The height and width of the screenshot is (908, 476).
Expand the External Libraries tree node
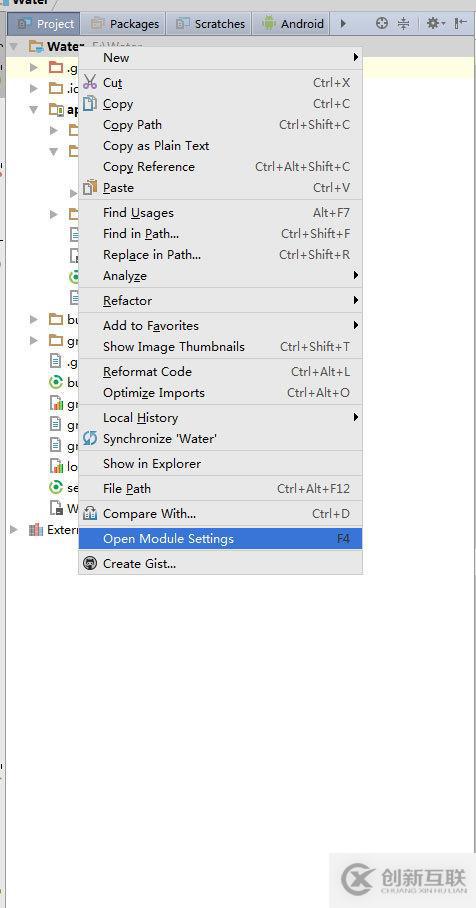pyautogui.click(x=14, y=529)
